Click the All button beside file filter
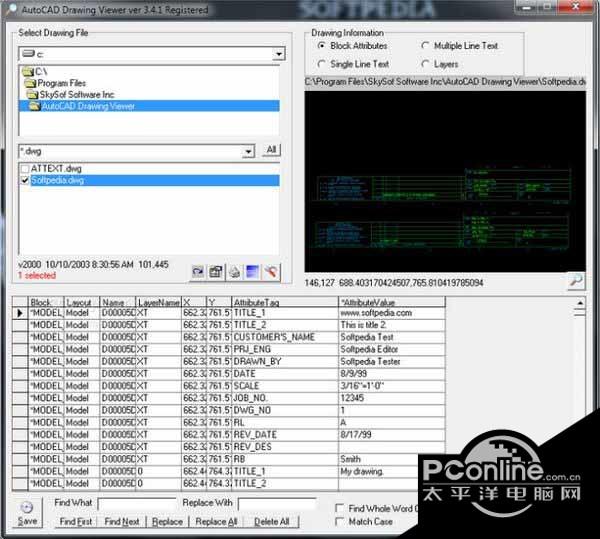The width and height of the screenshot is (600, 539). pyautogui.click(x=271, y=150)
